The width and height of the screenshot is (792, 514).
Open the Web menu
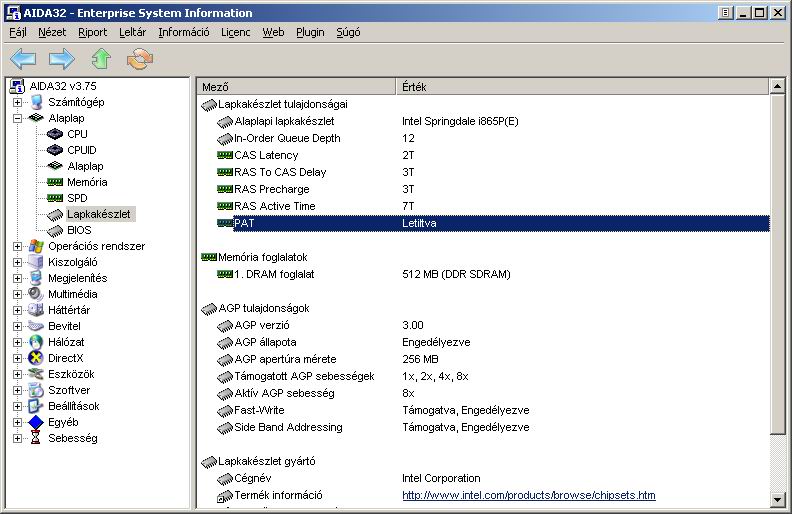[273, 32]
